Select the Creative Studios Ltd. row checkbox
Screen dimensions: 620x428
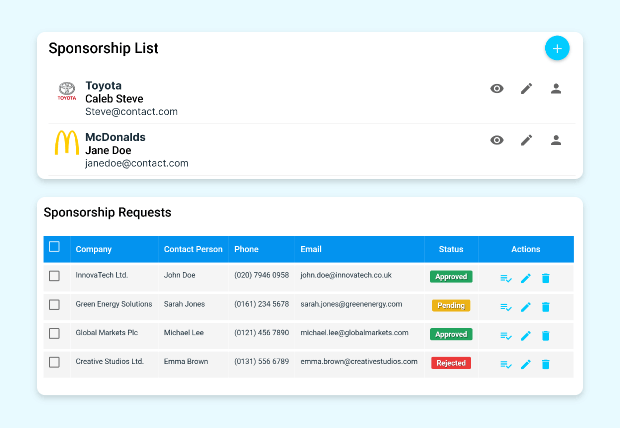point(55,362)
